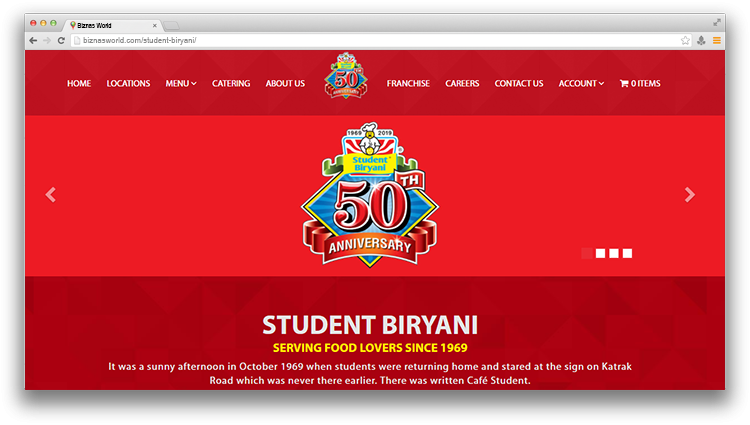Expand the Account dropdown
Viewport: 750px width, 425px height.
(x=581, y=84)
